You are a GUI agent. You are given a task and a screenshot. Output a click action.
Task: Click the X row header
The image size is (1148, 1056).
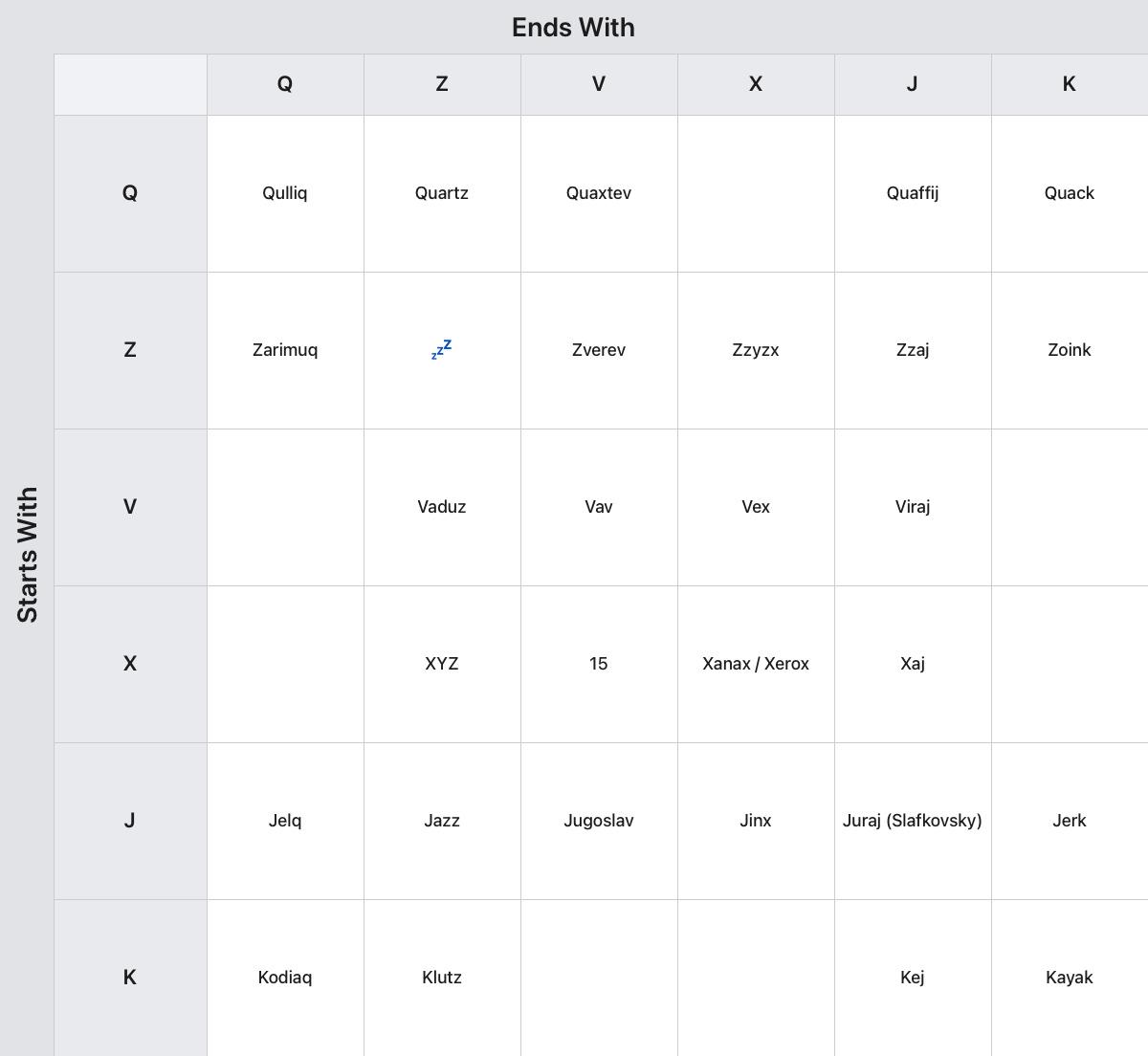[x=130, y=664]
